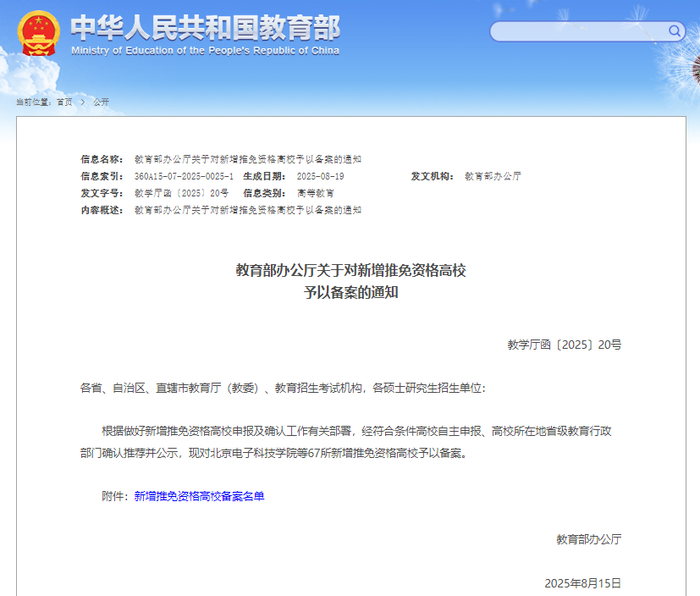The image size is (700, 596).
Task: Click the signature 教育部办公厅 at bottom
Action: click(x=589, y=539)
